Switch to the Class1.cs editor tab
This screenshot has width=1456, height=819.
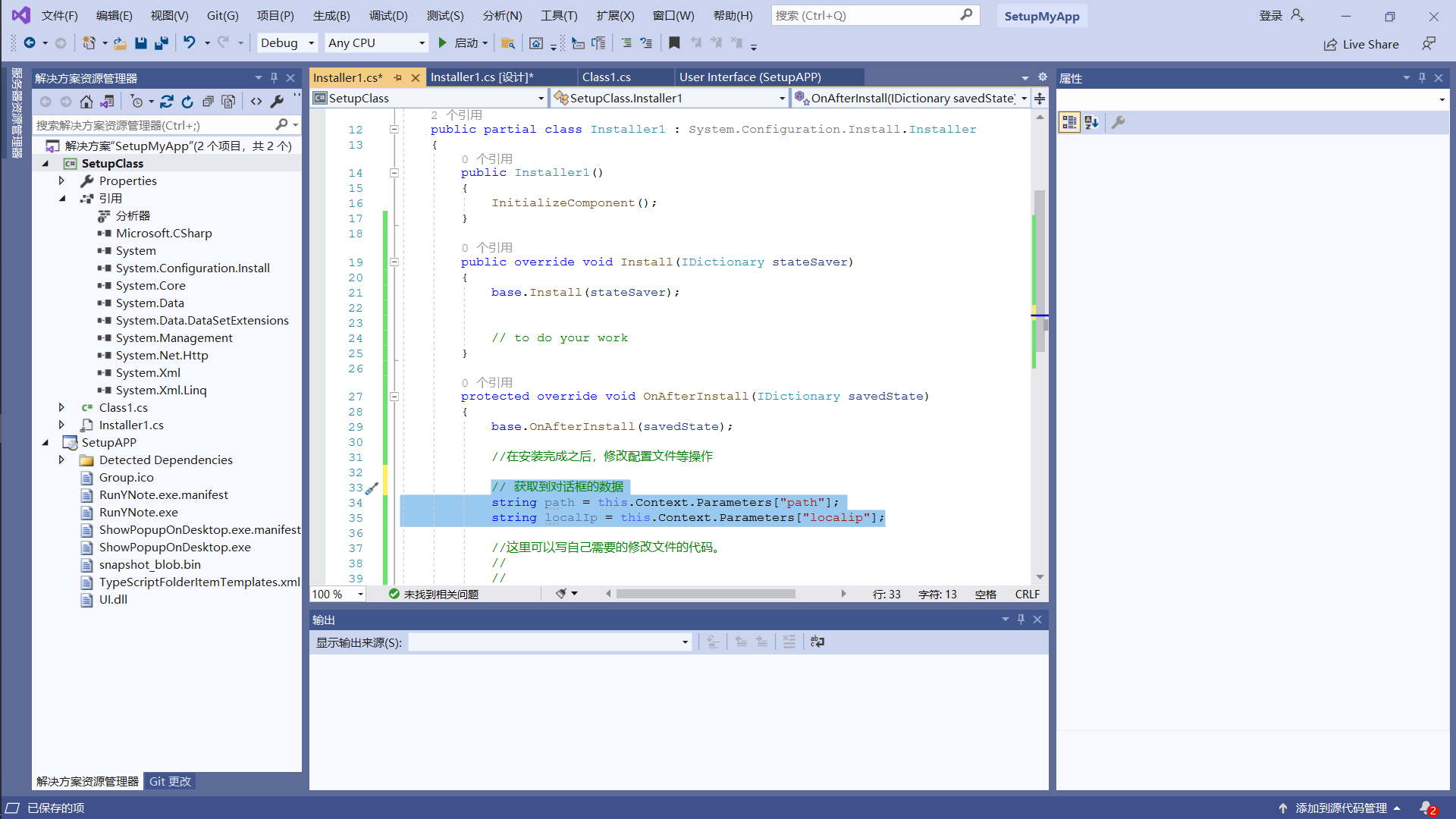[607, 77]
